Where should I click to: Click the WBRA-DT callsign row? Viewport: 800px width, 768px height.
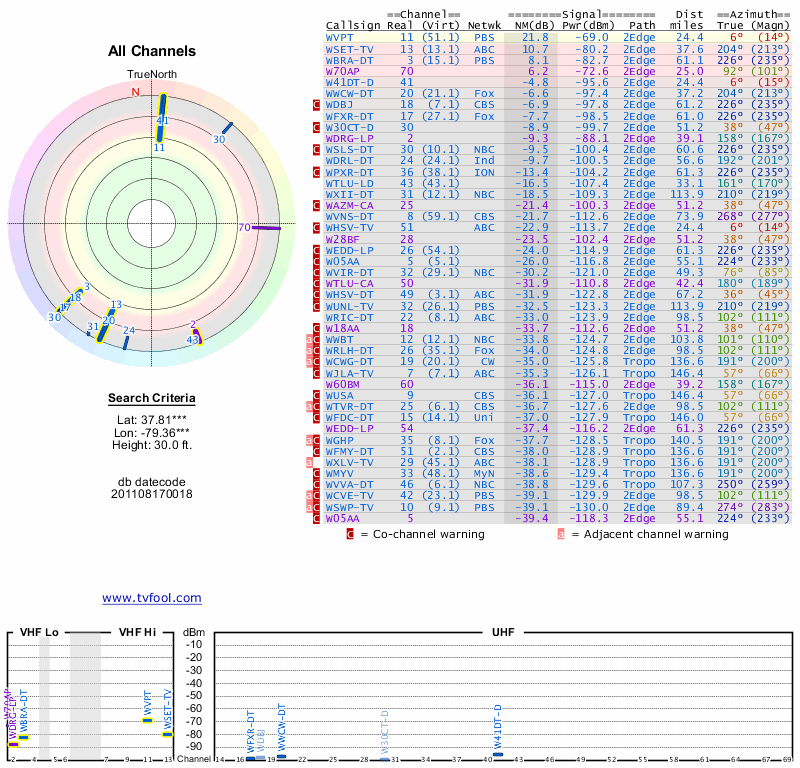pyautogui.click(x=350, y=60)
